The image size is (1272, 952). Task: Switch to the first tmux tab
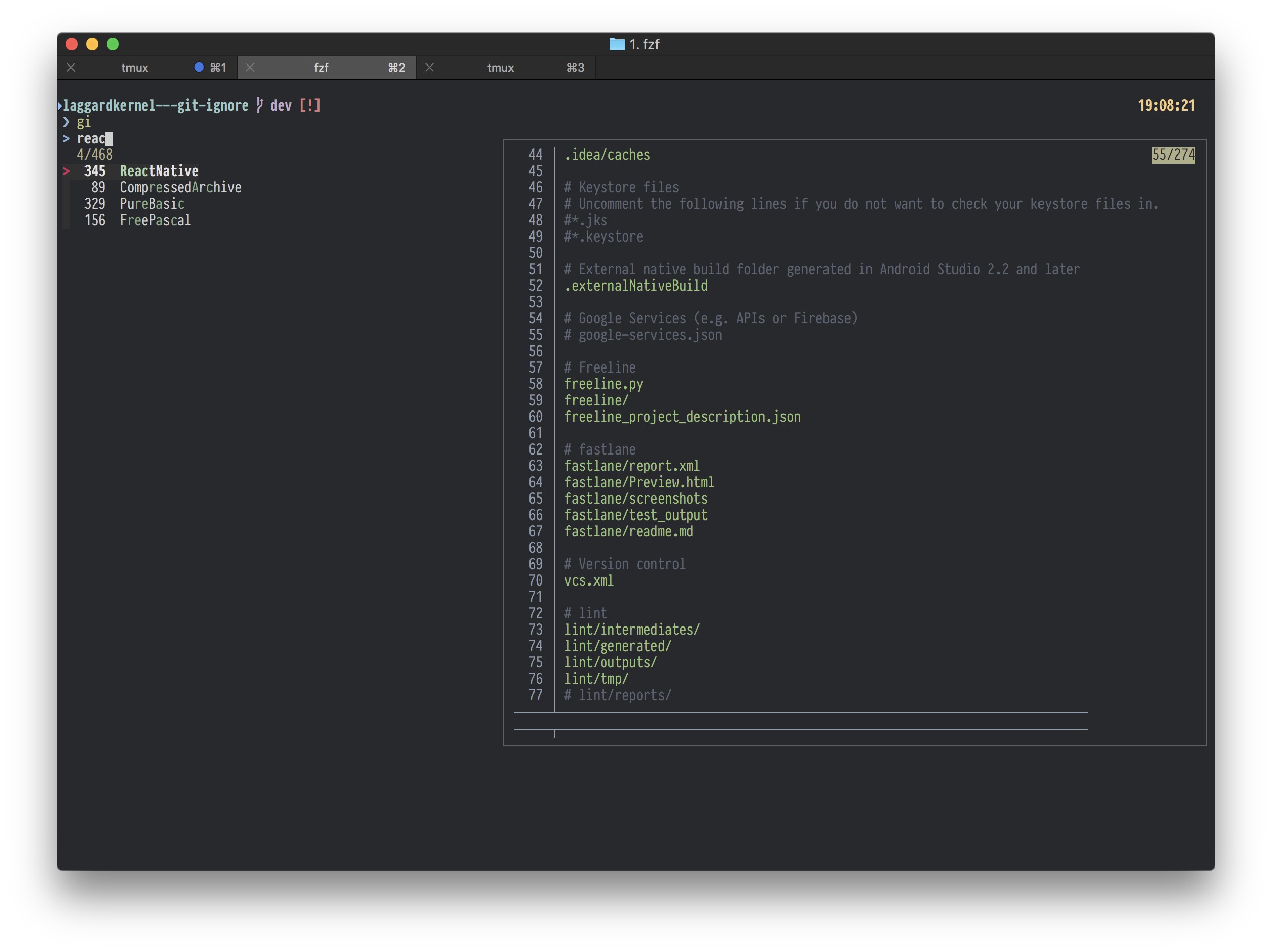point(135,67)
